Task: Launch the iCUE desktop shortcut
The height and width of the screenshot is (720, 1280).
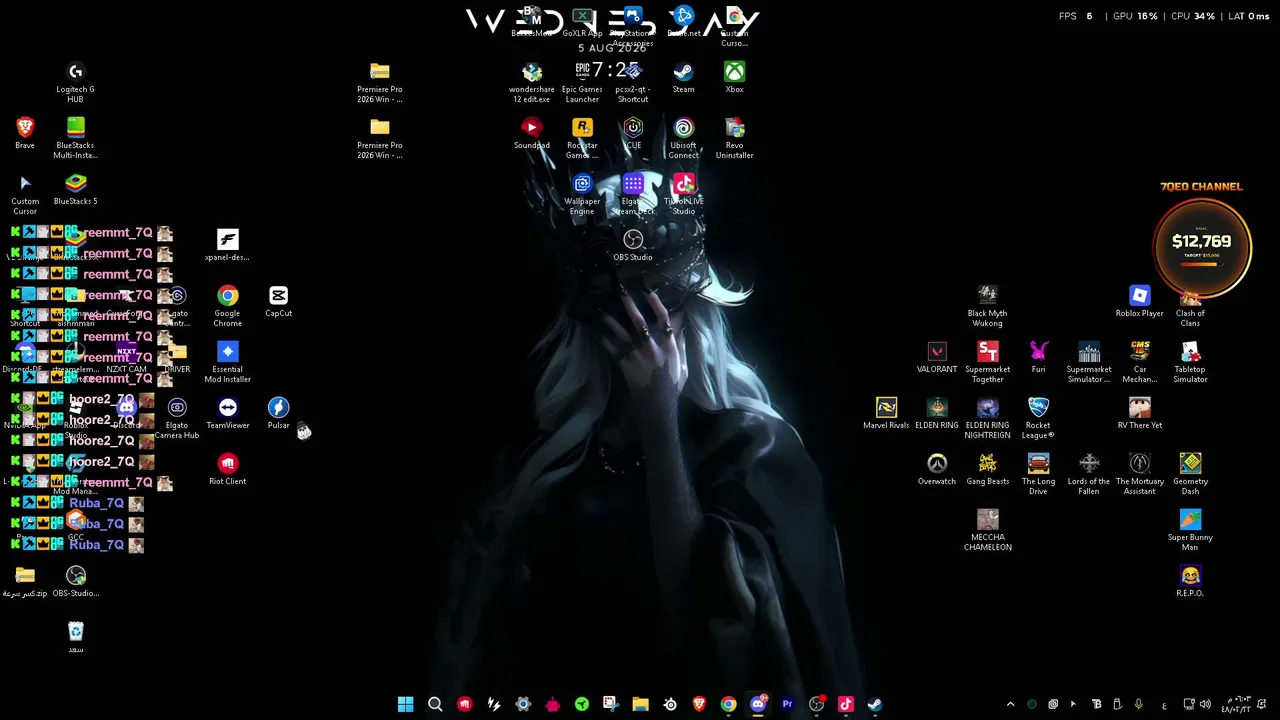Action: tap(633, 128)
